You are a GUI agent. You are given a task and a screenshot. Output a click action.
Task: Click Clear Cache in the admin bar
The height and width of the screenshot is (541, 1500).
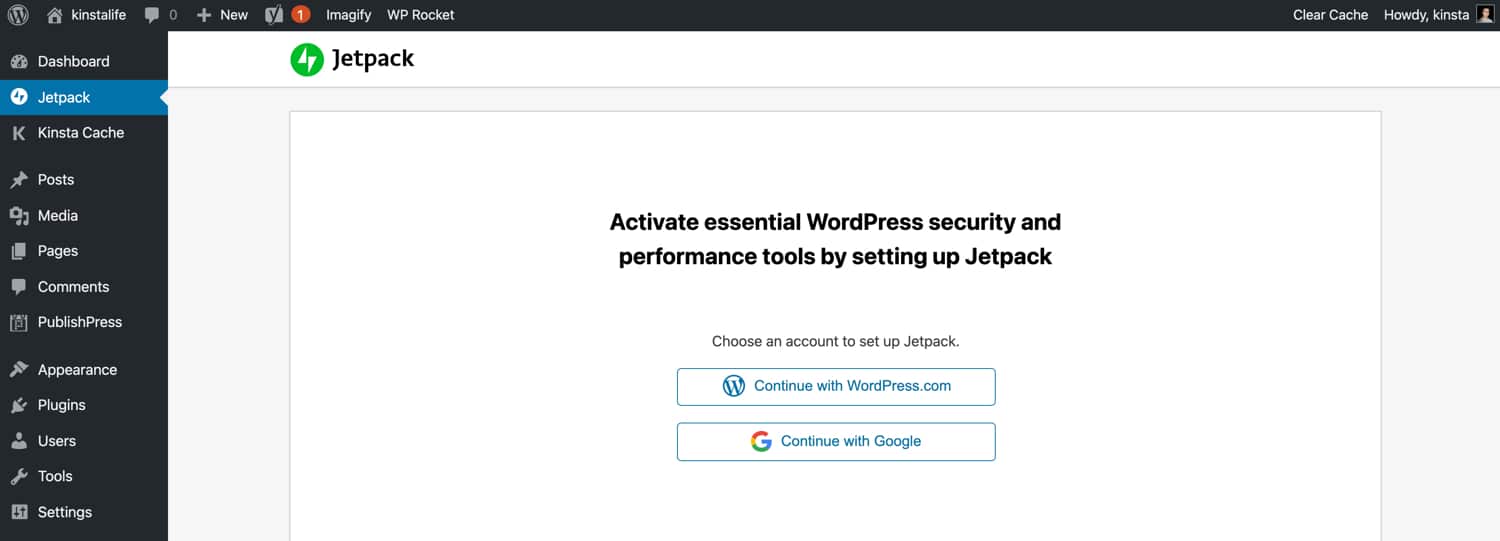(x=1330, y=15)
